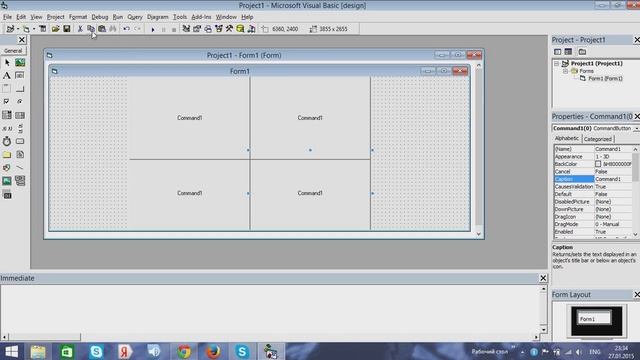This screenshot has width=640, height=360.
Task: Open the Debug menu
Action: [100, 17]
